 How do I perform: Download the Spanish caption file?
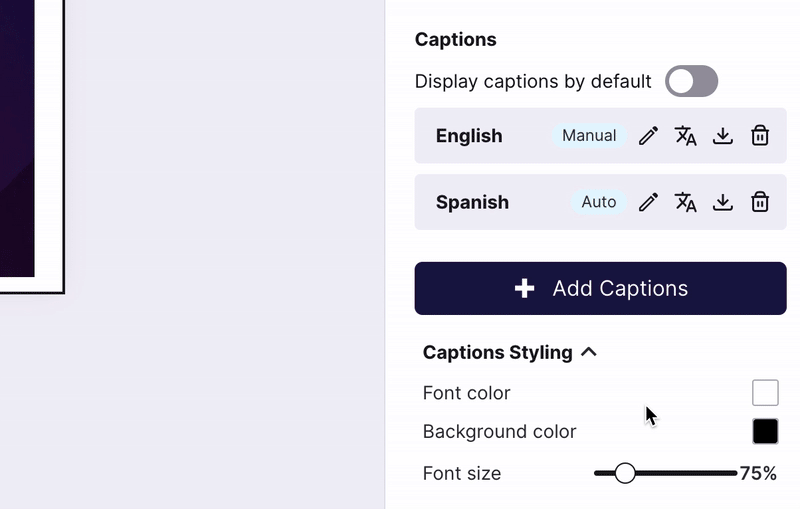[722, 202]
